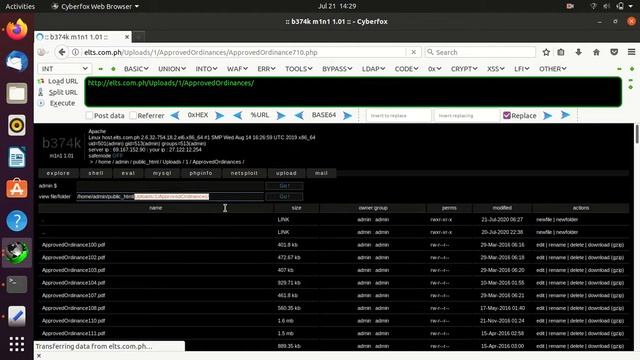Open the Files manager dock icon
640x360 pixels.
coord(17,93)
